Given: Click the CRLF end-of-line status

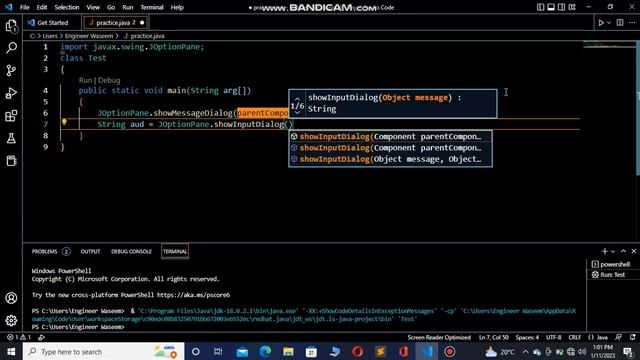Looking at the screenshot, I should (575, 338).
